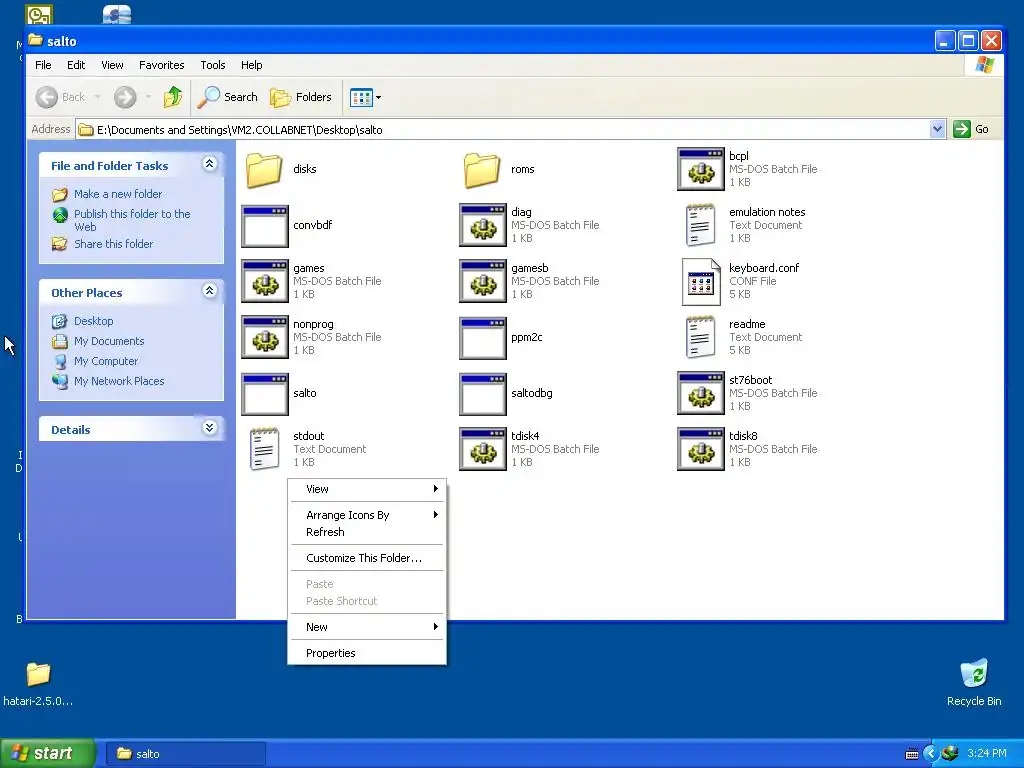Screen dimensions: 1024x768
Task: Click the Search toolbar button
Action: (x=228, y=97)
